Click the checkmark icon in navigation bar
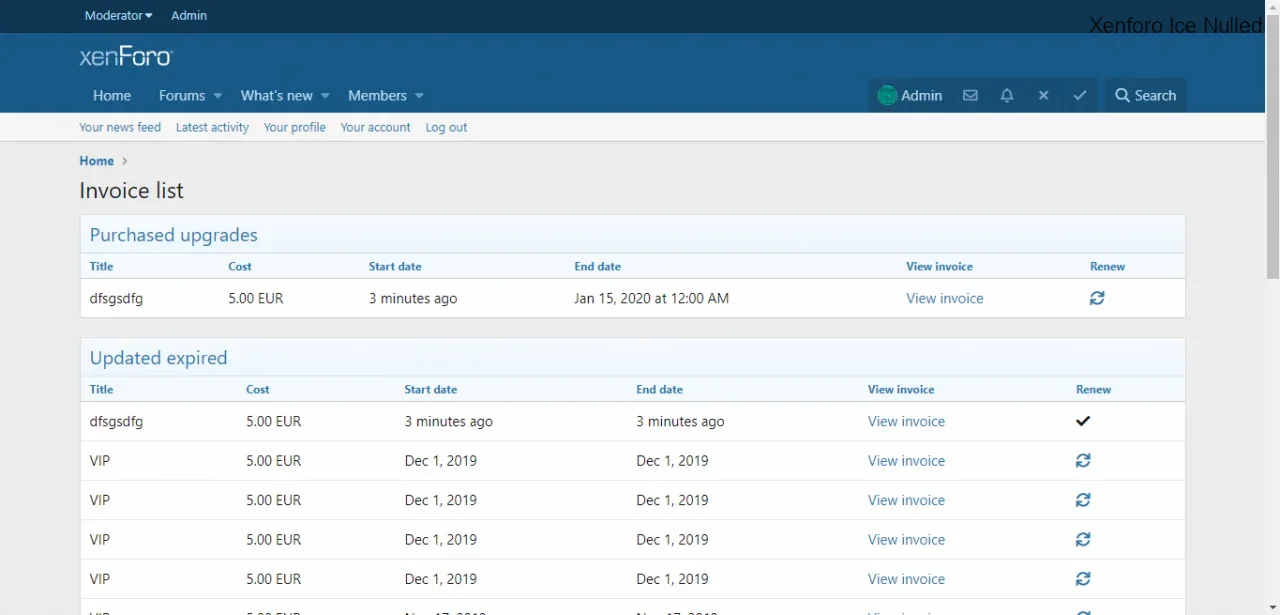The image size is (1280, 615). pyautogui.click(x=1080, y=96)
